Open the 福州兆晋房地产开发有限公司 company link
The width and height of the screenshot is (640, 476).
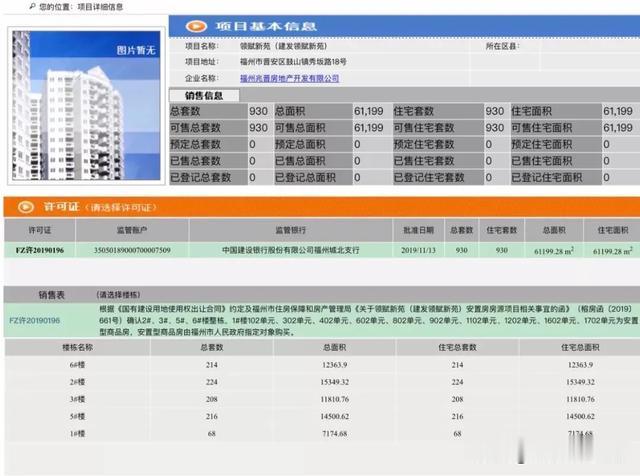click(x=289, y=78)
